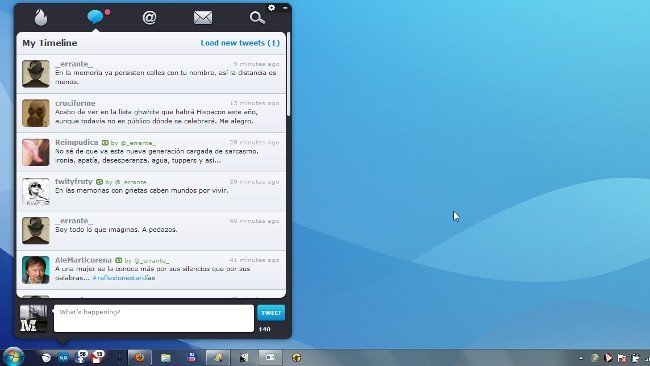Open cruciforme username link
Screen dimensions: 650x366
click(75, 103)
